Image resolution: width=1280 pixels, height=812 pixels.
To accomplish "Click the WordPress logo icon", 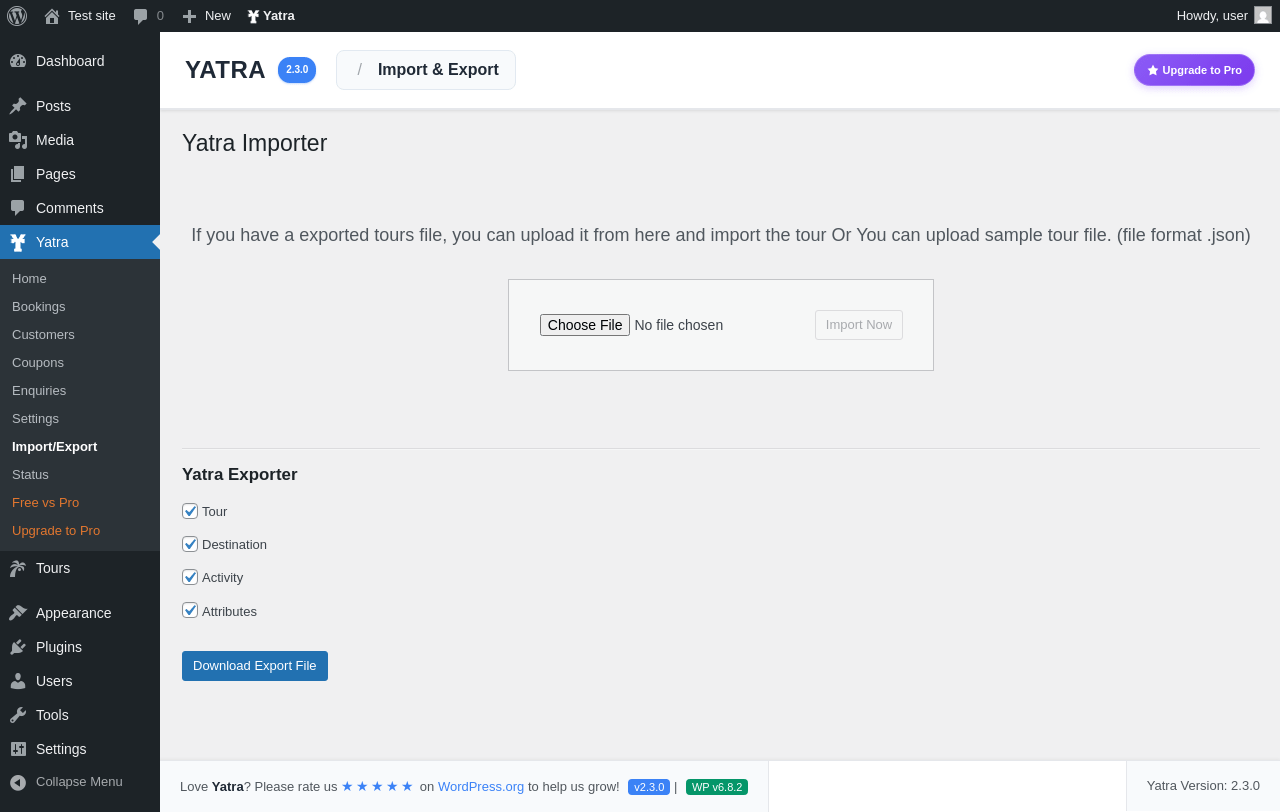I will 17,16.
